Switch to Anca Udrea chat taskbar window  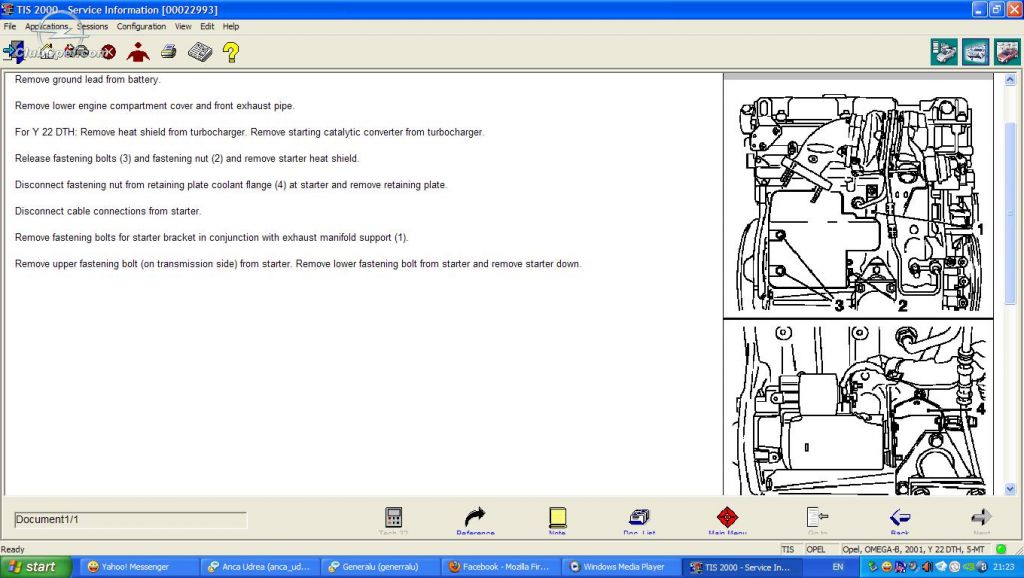tap(261, 567)
